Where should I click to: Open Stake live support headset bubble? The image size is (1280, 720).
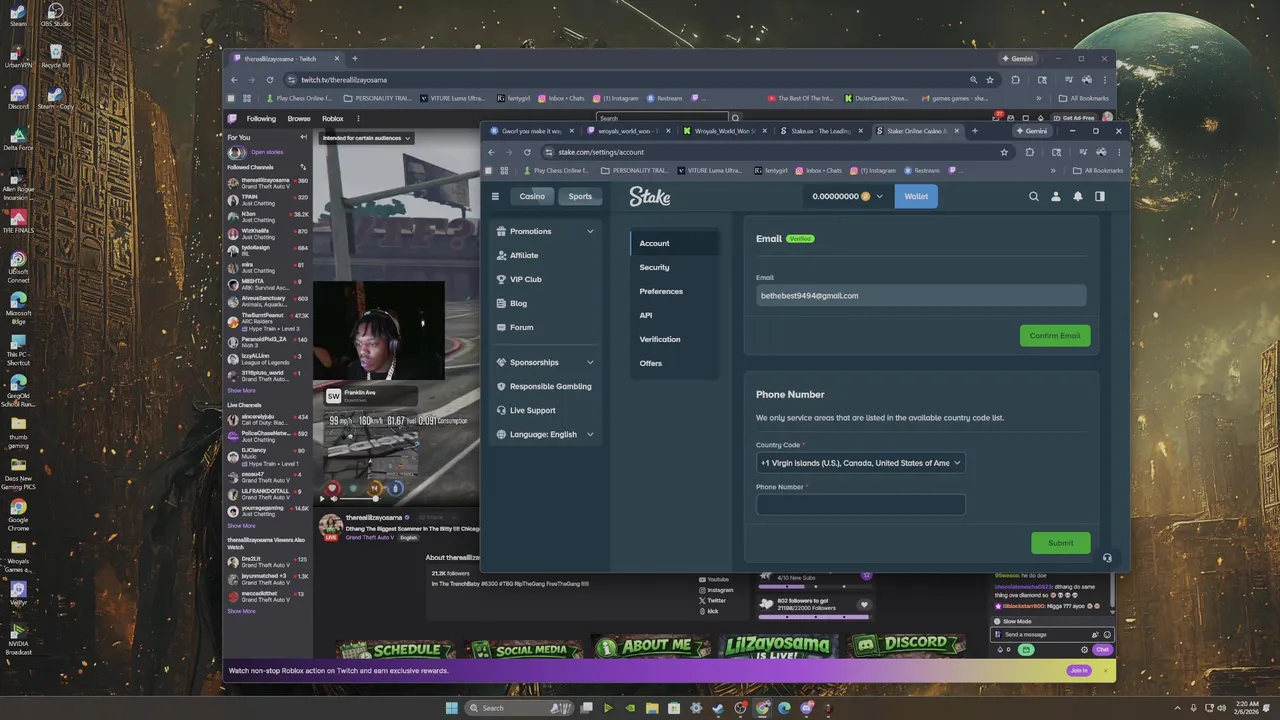[1107, 558]
